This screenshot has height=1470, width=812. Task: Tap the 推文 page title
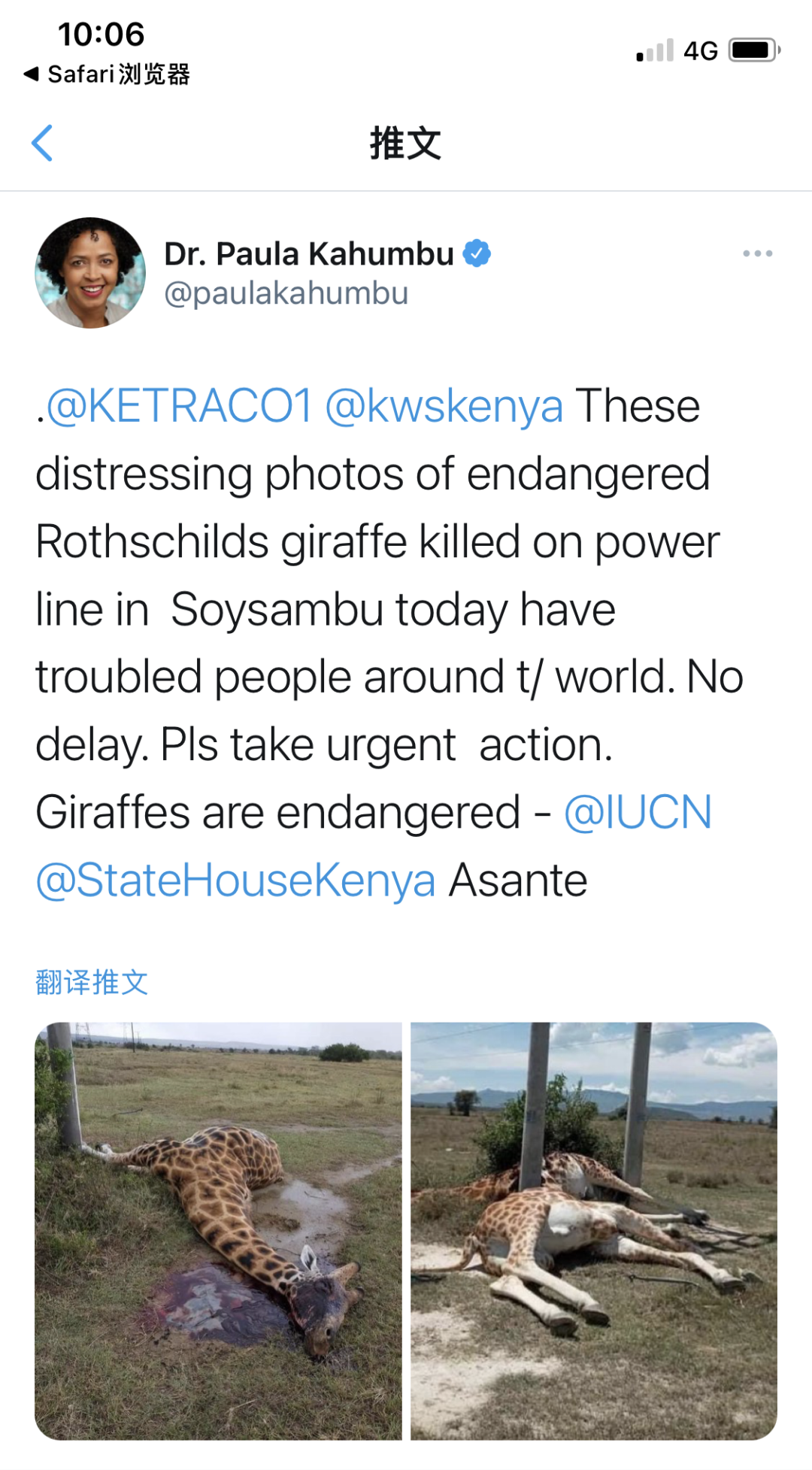coord(405,143)
